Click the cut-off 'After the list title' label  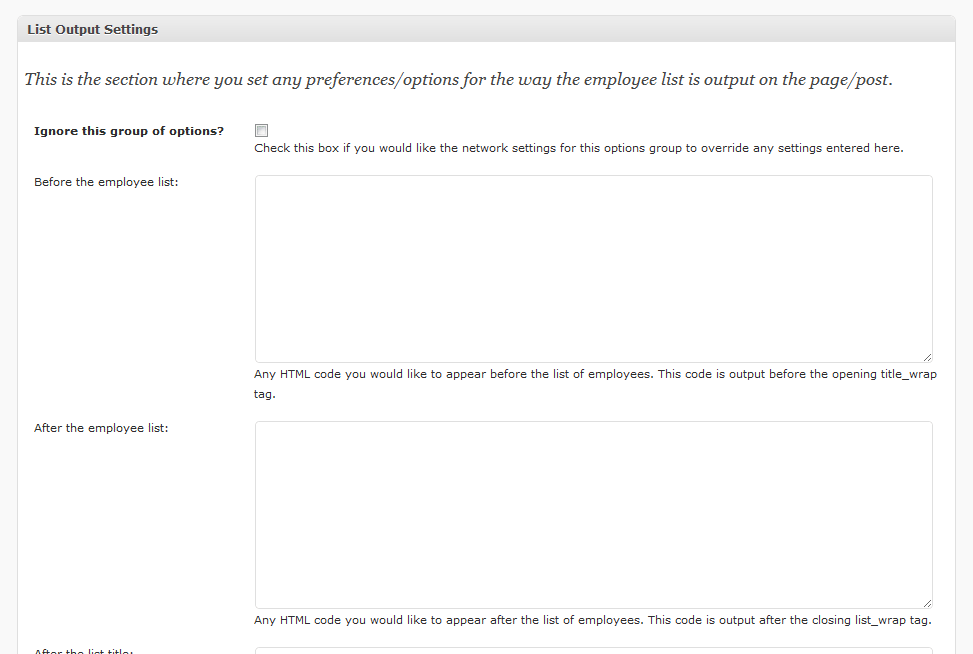(84, 651)
